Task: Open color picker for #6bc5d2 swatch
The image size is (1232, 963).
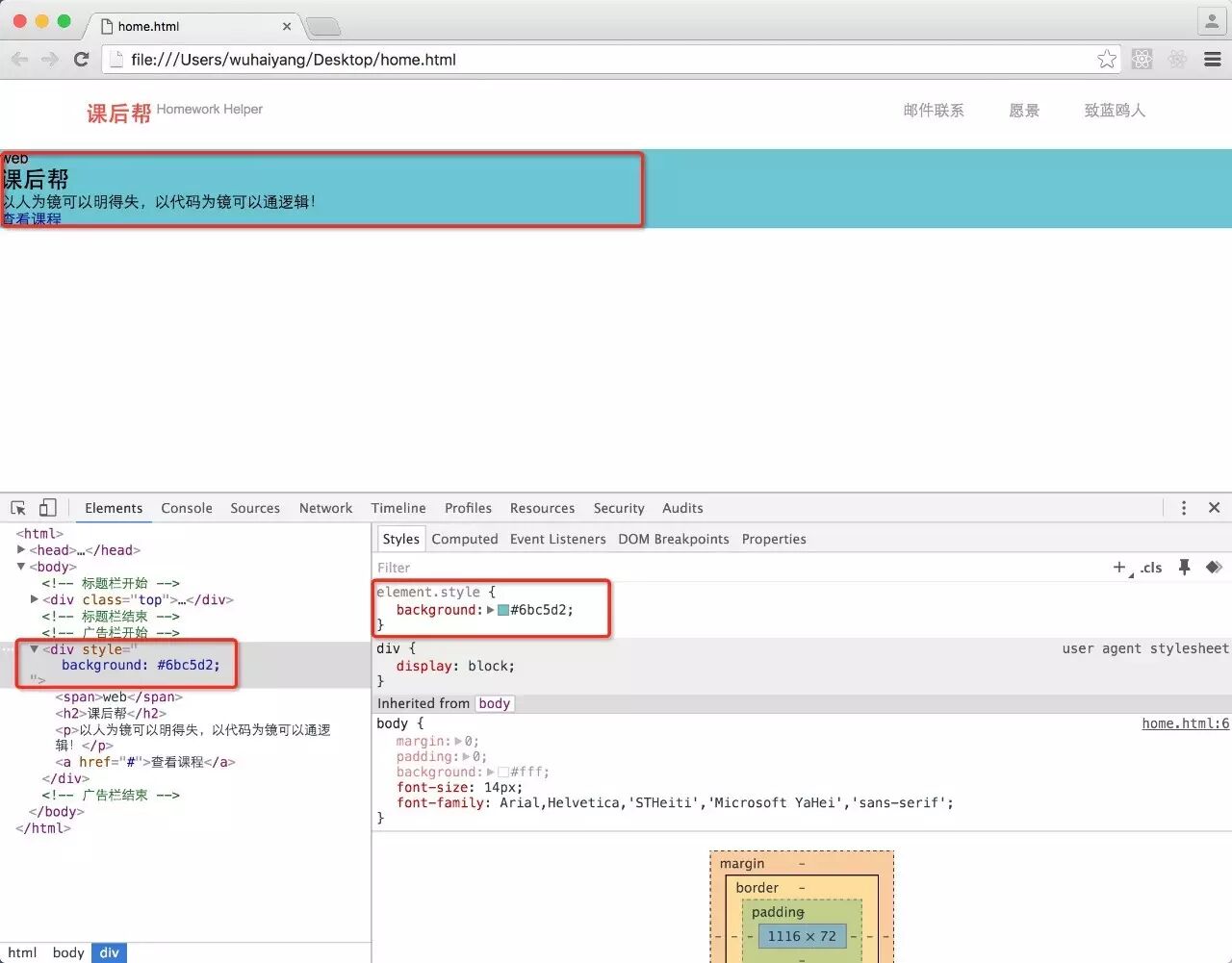Action: (503, 610)
